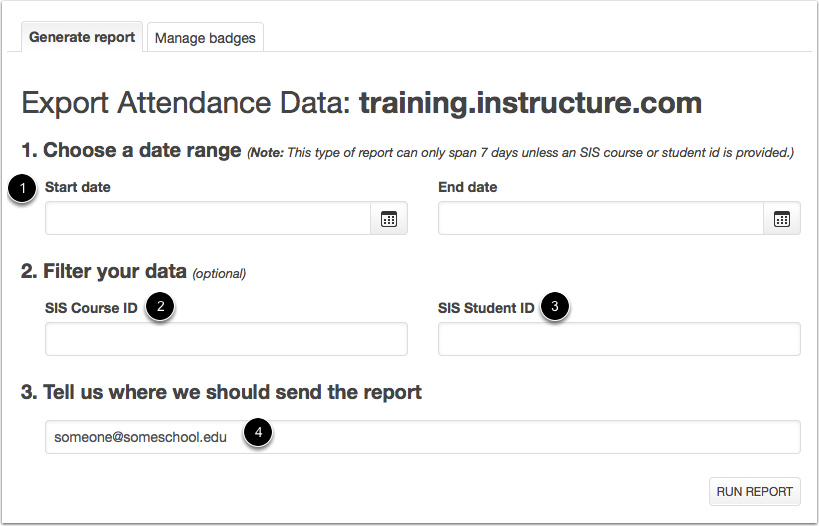Click the End date label
This screenshot has width=819, height=526.
tap(467, 187)
